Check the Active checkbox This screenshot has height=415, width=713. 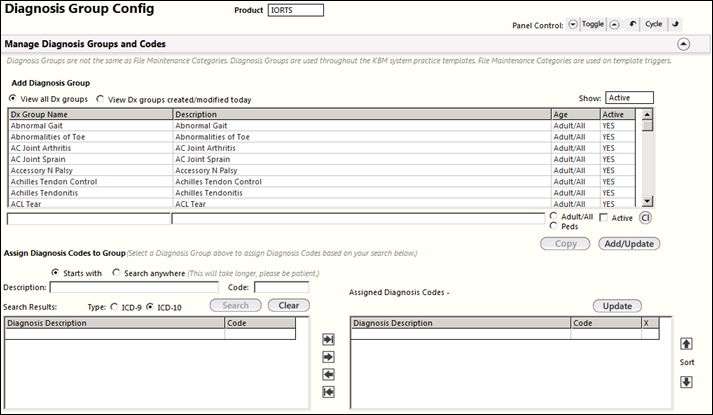(603, 218)
